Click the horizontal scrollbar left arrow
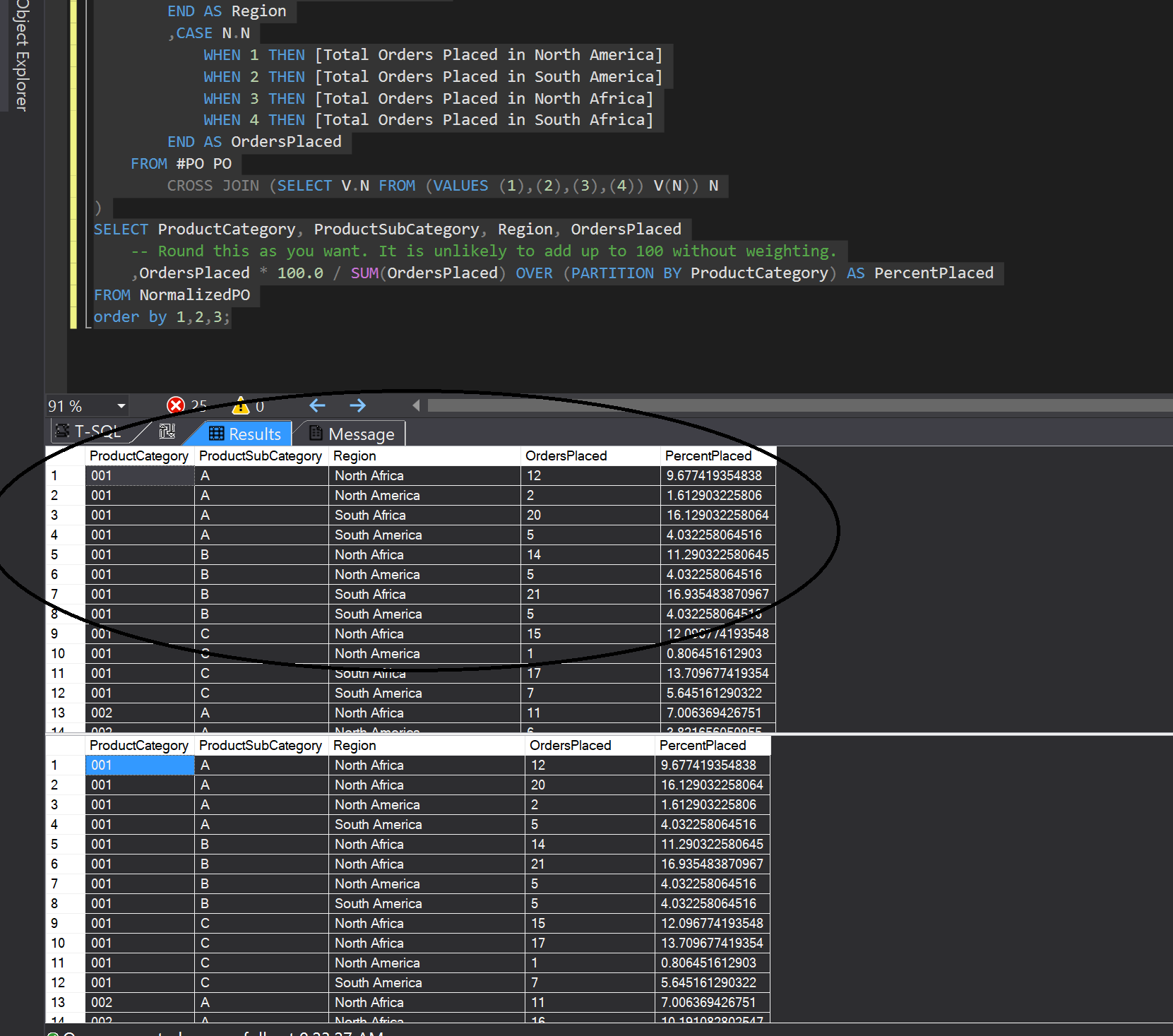The image size is (1173, 1036). (x=416, y=405)
